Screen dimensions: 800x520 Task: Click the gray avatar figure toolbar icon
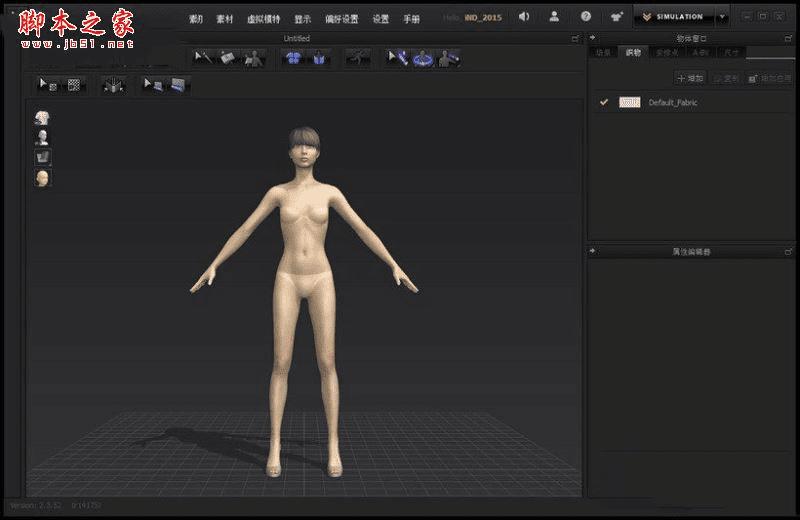click(x=254, y=58)
